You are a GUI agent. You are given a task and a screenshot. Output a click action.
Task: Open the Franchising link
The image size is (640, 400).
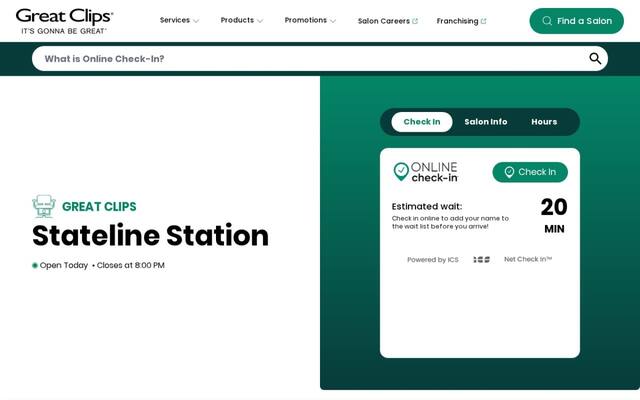pos(461,21)
